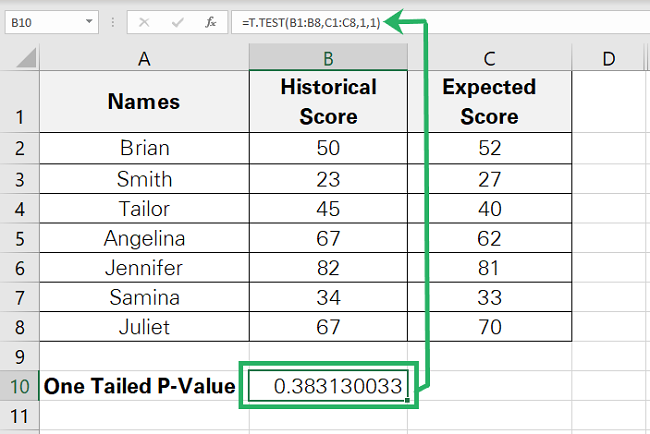Viewport: 650px width, 434px height.
Task: Select column B header
Action: [x=328, y=60]
